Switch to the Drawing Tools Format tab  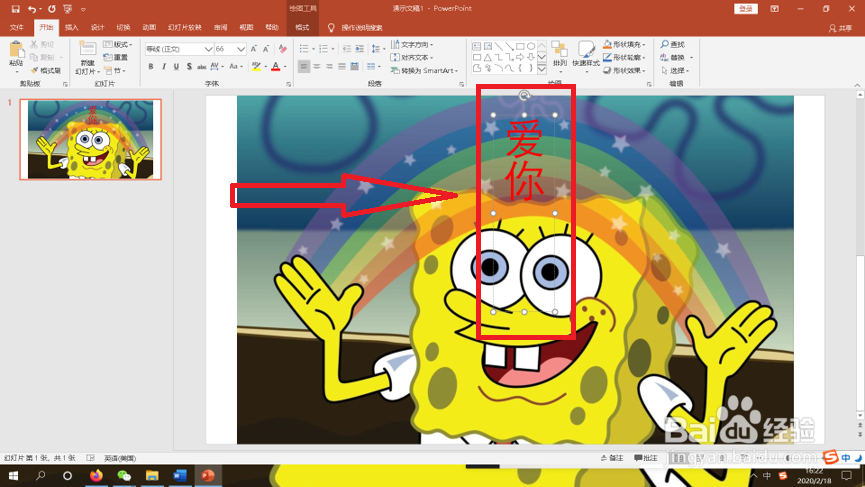point(302,28)
